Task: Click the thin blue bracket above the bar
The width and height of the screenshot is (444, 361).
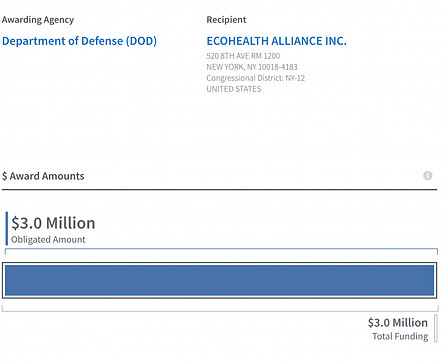Action: pyautogui.click(x=221, y=251)
